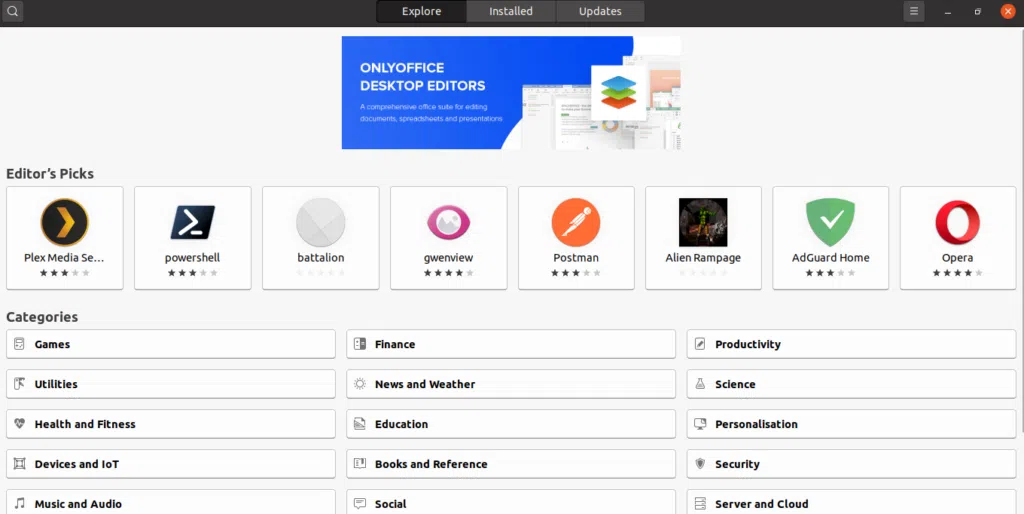Click the Opera label text
Viewport: 1024px width, 514px height.
(957, 258)
